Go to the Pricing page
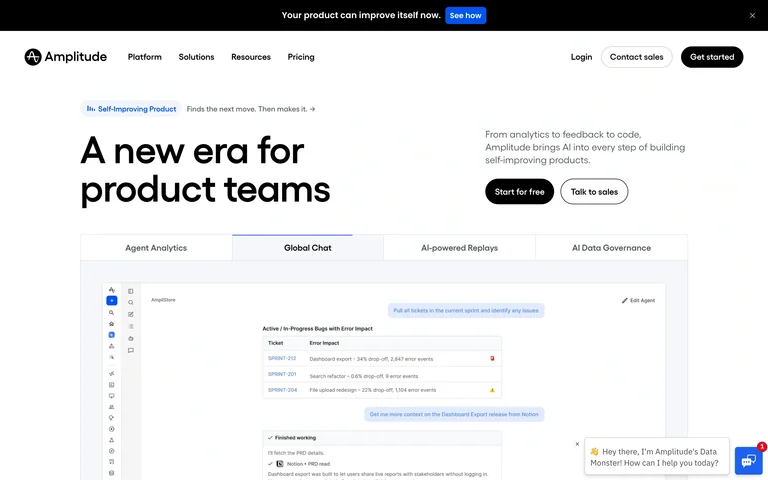Screen dimensions: 768x480 [x=301, y=57]
